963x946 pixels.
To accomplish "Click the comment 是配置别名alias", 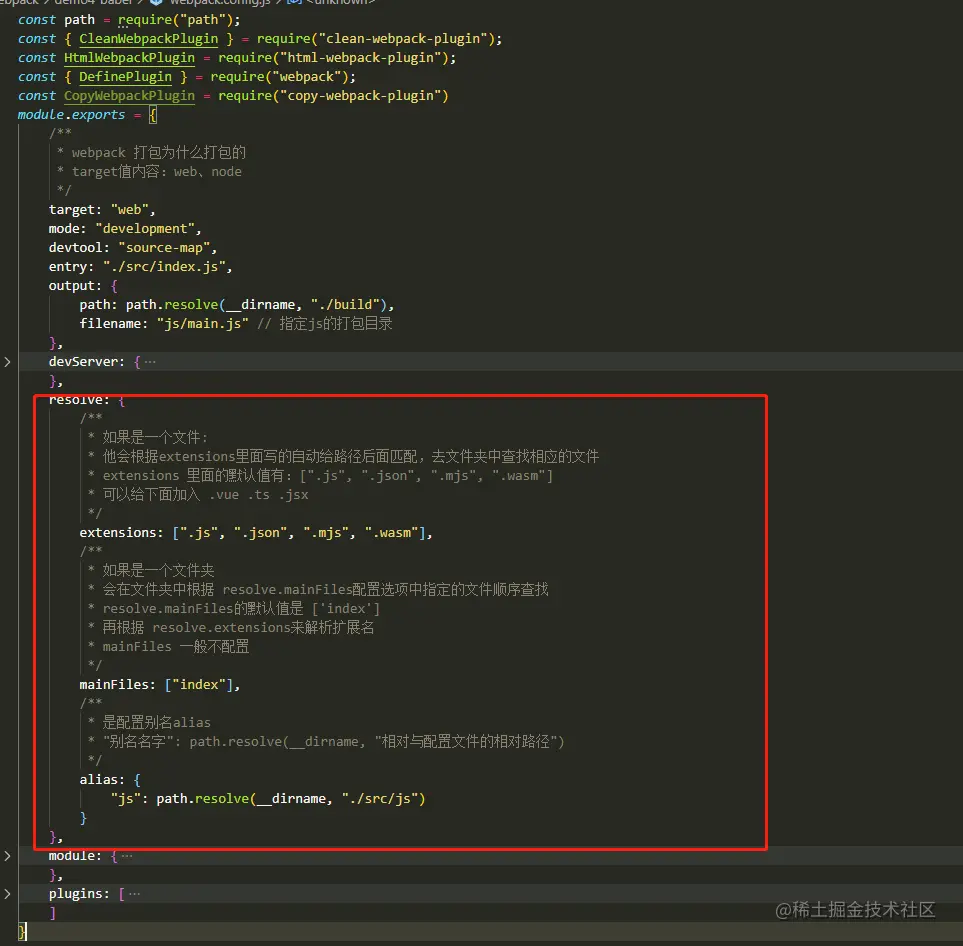I will 157,722.
